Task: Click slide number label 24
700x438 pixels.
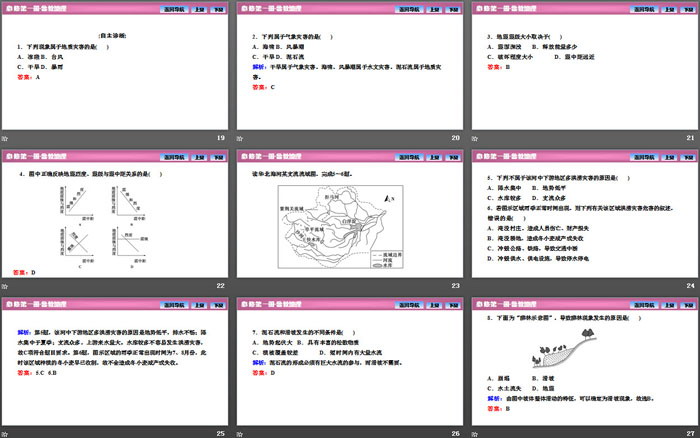Action: pyautogui.click(x=691, y=286)
